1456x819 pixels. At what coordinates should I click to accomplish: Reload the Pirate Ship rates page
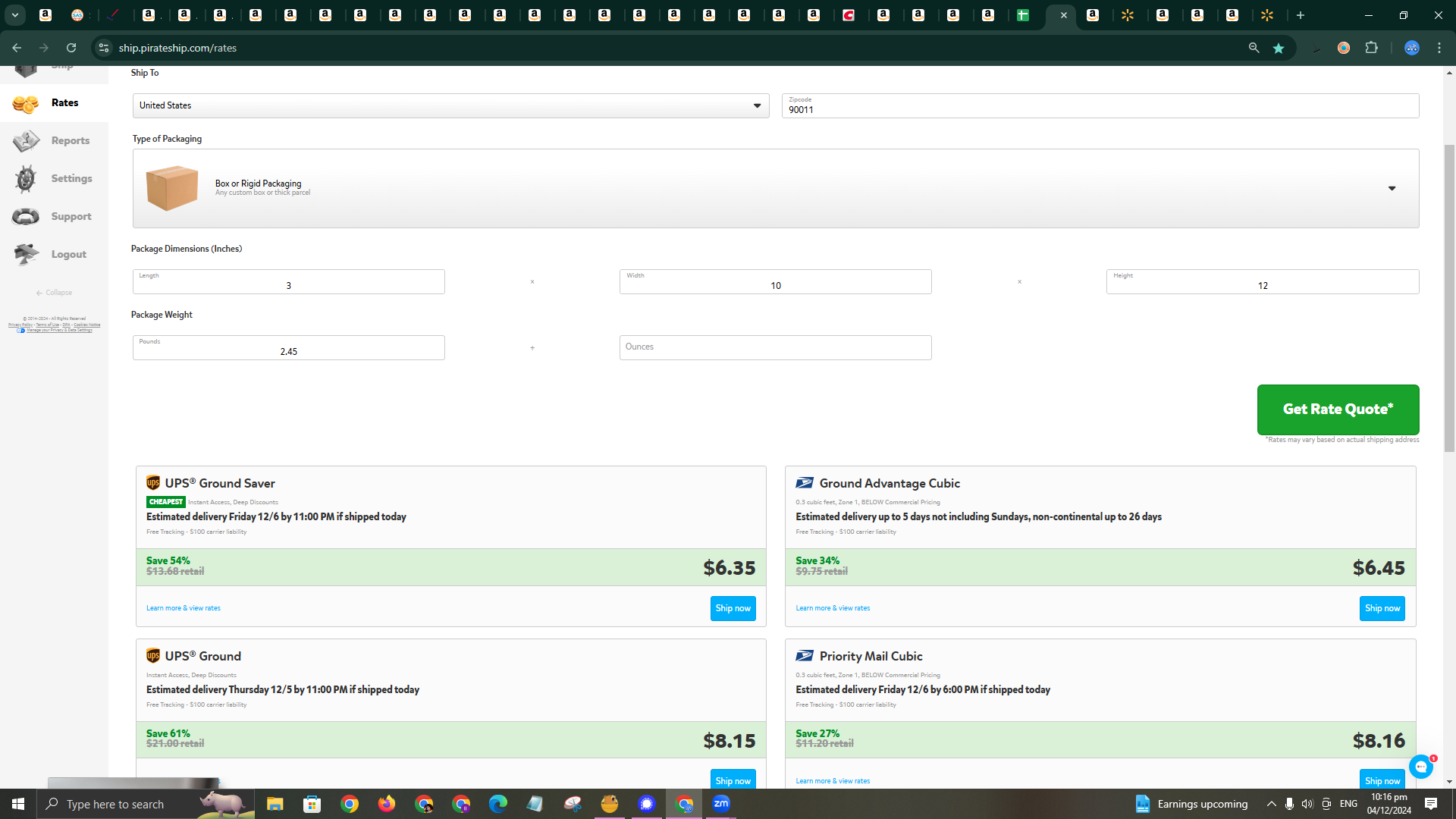(71, 48)
